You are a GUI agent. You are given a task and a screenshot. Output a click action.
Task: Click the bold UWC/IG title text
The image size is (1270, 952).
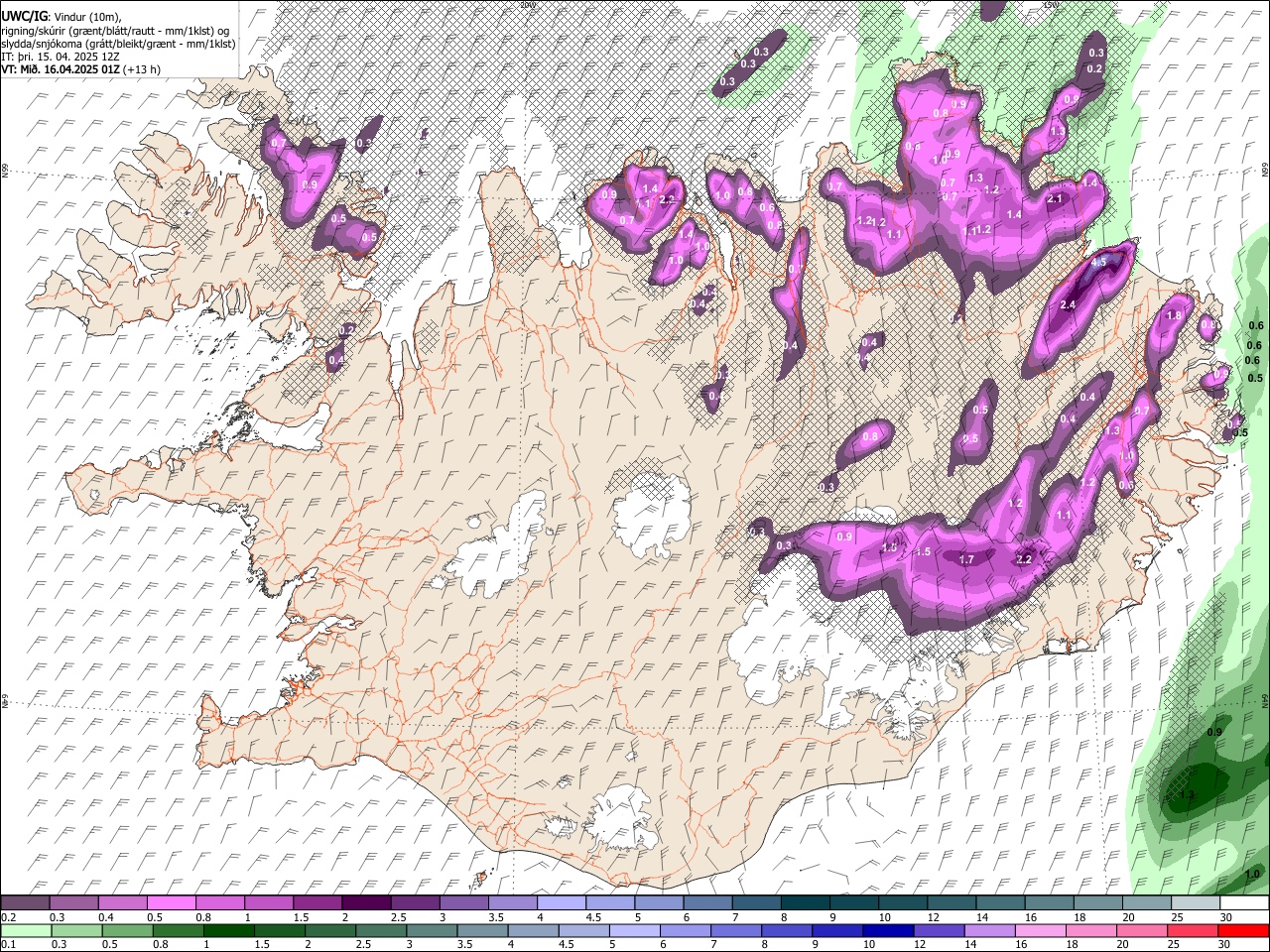(x=23, y=17)
